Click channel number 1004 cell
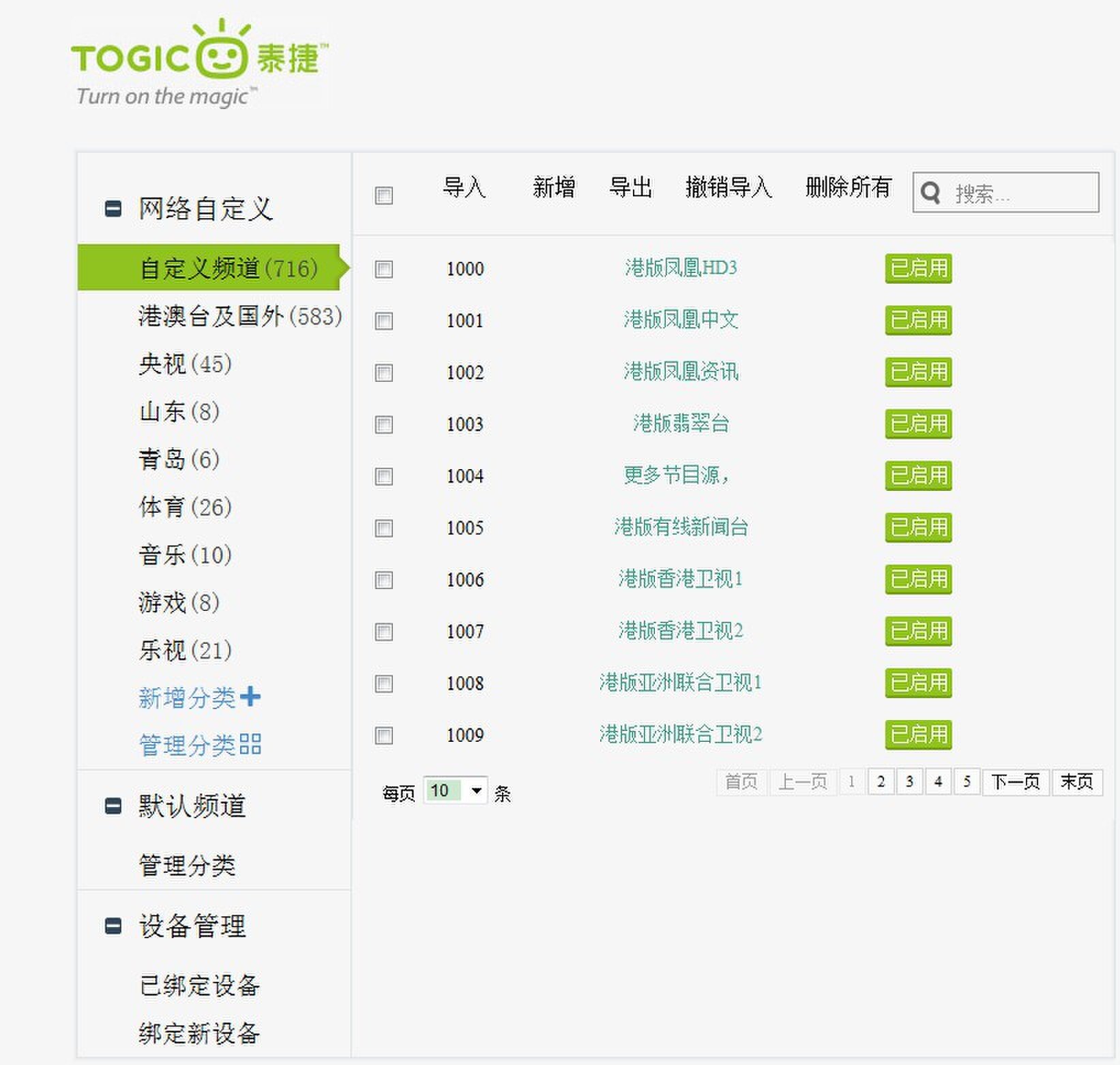Screen dimensions: 1120x1065 (x=465, y=475)
